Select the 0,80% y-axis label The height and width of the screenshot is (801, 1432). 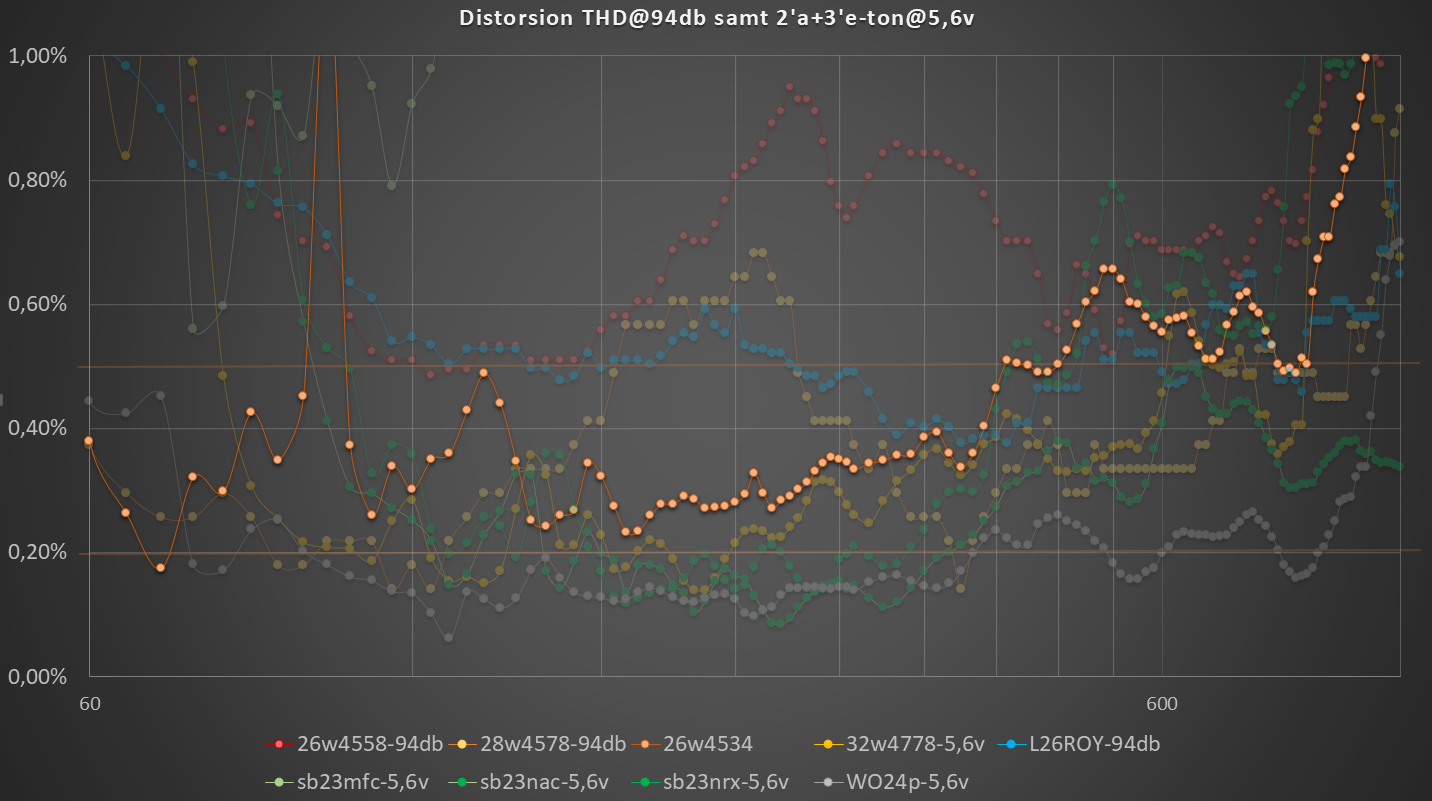(x=37, y=180)
